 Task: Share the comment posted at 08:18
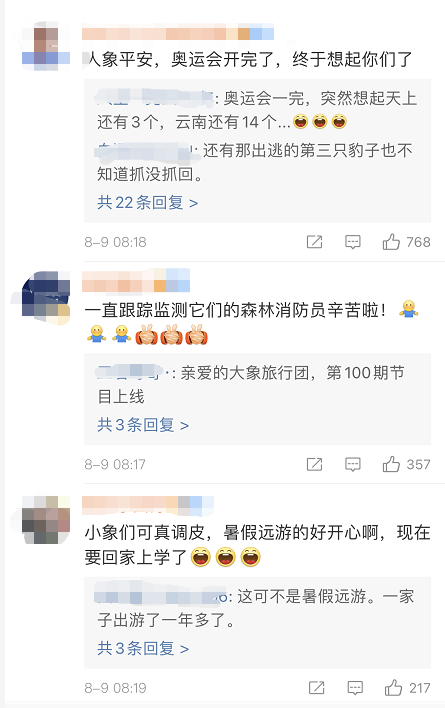click(314, 242)
